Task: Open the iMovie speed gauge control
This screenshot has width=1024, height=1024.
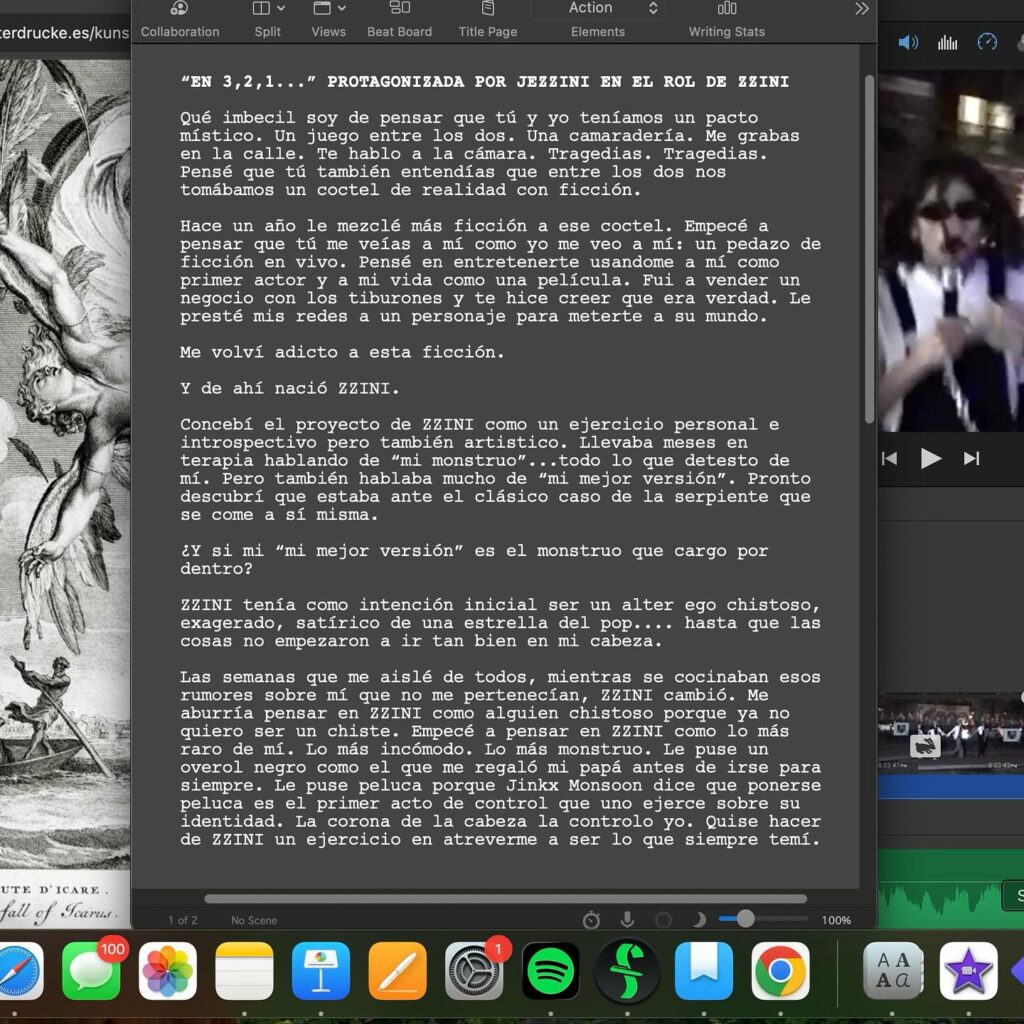Action: (x=987, y=42)
